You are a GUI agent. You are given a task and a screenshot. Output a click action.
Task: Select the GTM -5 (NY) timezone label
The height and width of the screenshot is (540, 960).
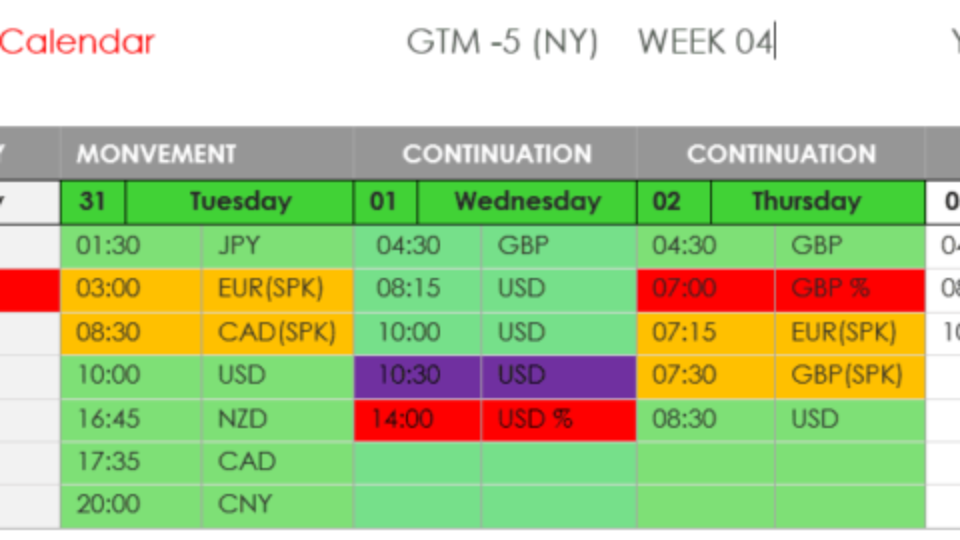(x=502, y=42)
